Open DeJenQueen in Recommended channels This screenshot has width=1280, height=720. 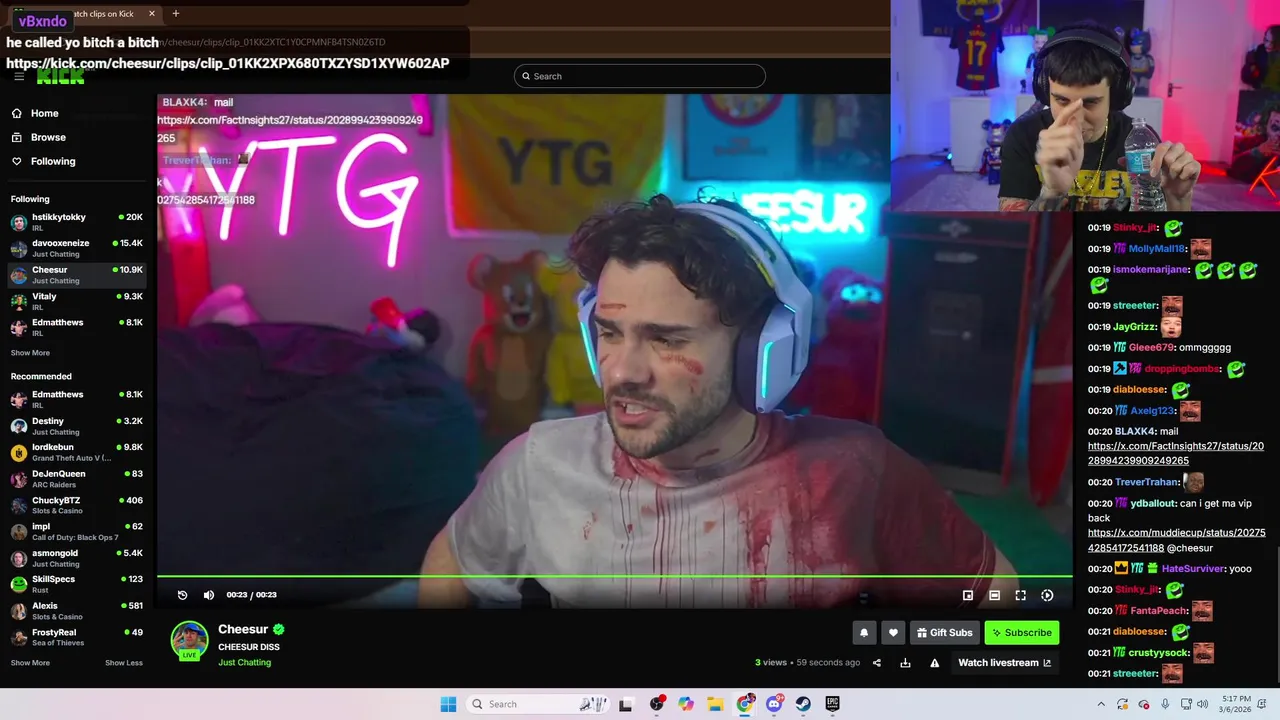[x=77, y=479]
